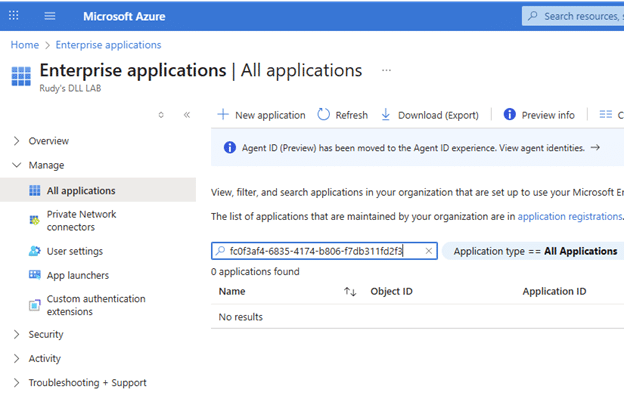Viewport: 624px width, 408px height.
Task: Open the application registrations link
Action: pos(569,216)
